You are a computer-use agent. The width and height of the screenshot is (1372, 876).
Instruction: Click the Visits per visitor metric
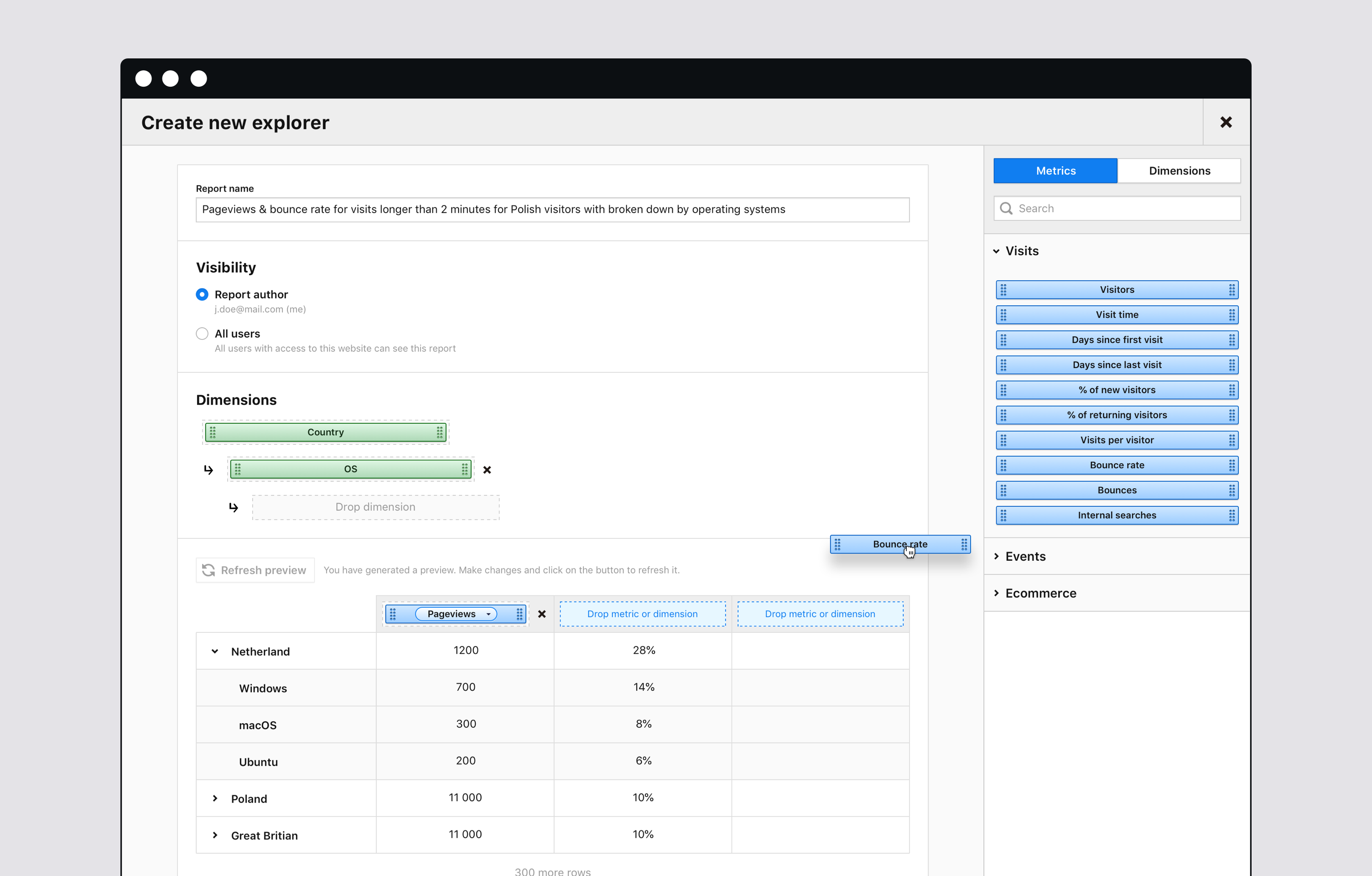click(1117, 440)
